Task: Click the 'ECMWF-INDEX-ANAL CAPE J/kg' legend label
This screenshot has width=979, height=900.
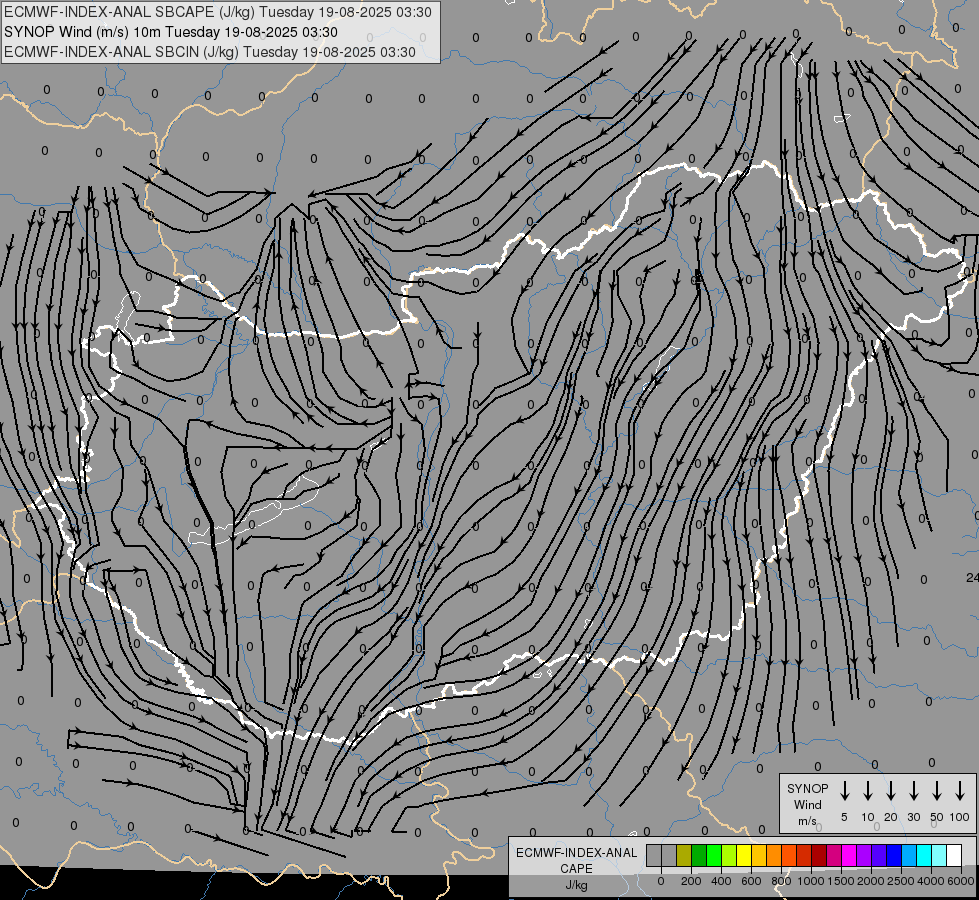Action: [x=576, y=868]
